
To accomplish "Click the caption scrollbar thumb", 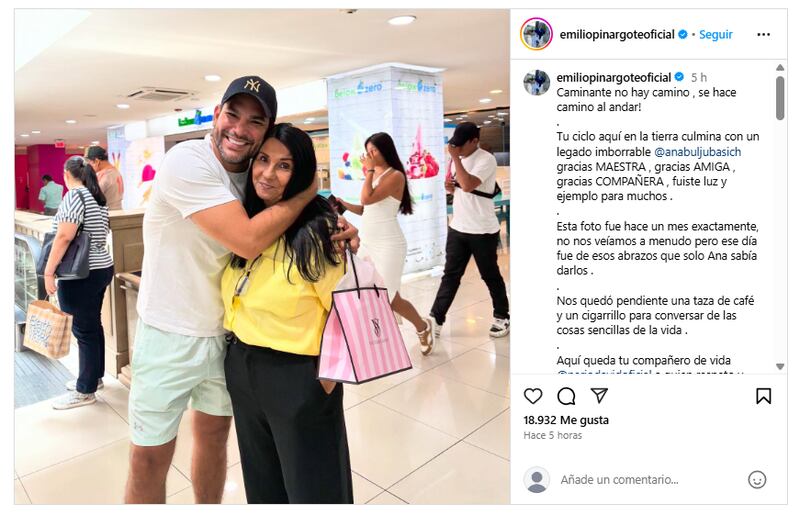I will pos(780,98).
